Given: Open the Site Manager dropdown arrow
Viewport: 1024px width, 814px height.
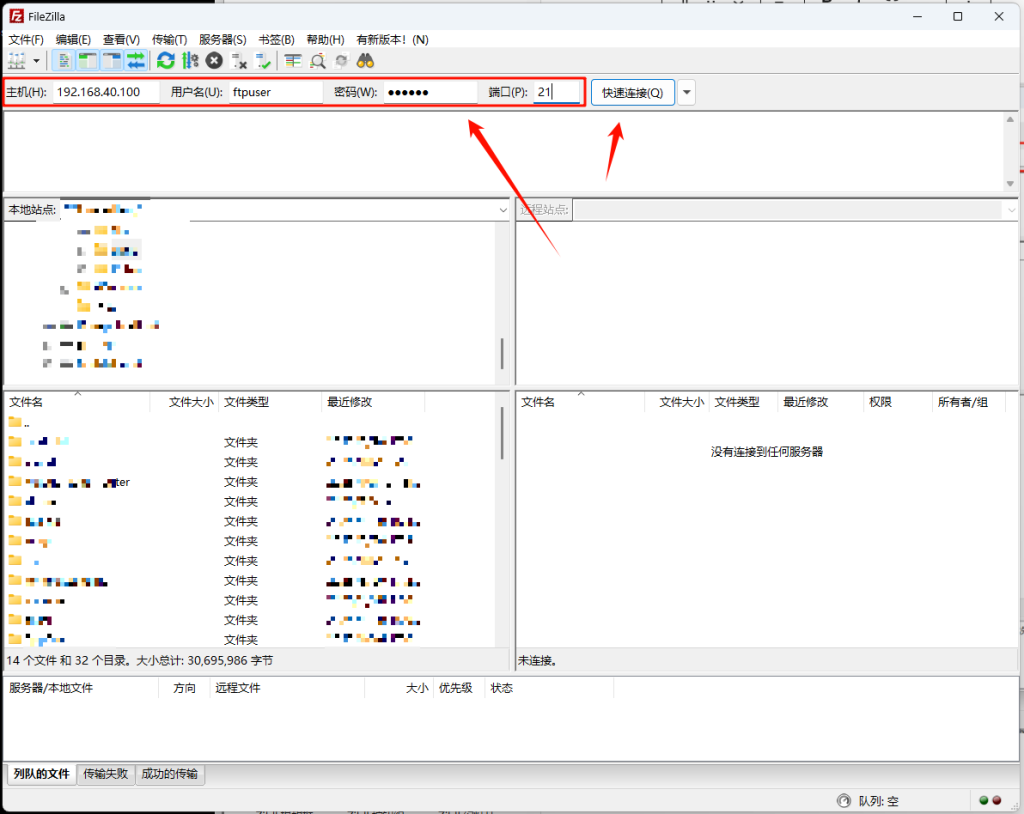Looking at the screenshot, I should pyautogui.click(x=36, y=61).
